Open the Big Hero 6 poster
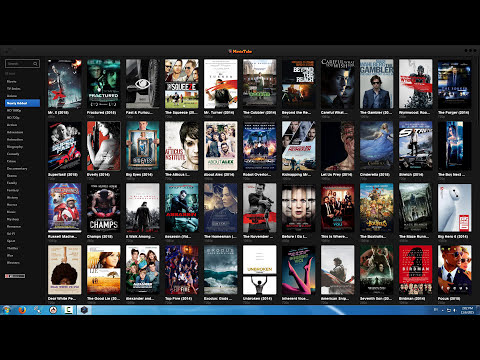Viewport: 480px width, 360px height. click(x=455, y=208)
